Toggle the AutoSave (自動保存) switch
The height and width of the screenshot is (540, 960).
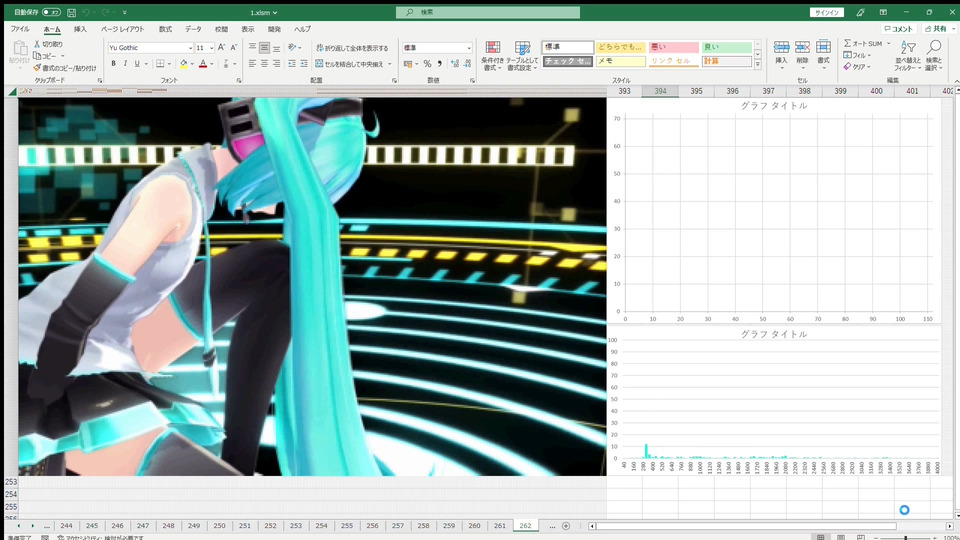click(51, 12)
